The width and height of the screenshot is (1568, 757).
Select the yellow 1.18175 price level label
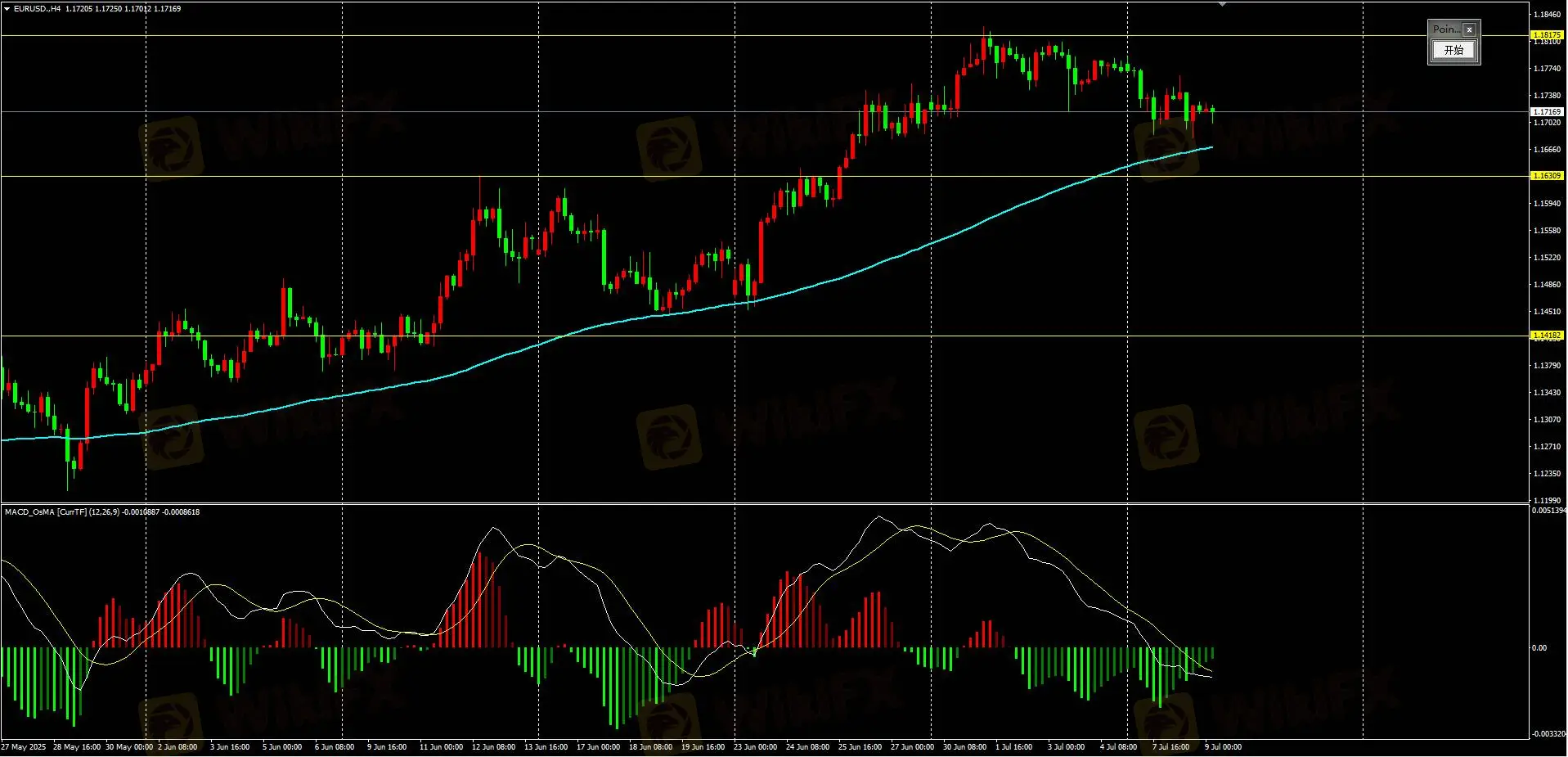1547,35
